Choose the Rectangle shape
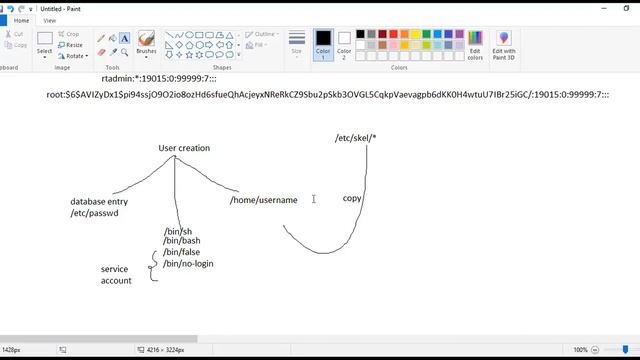 (x=199, y=35)
